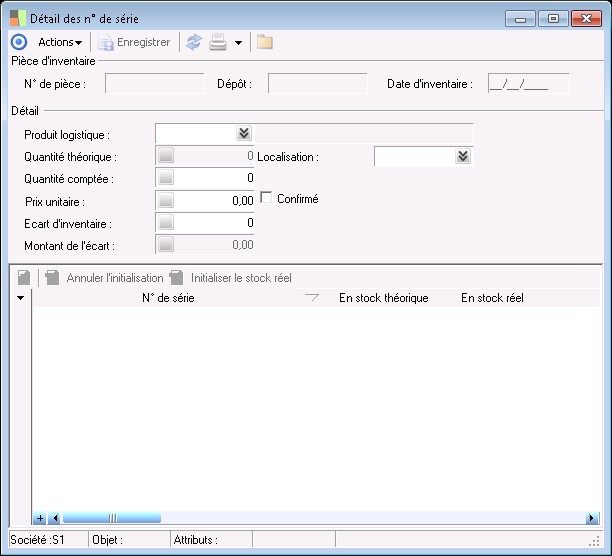Click the plus button at grid bottom
Image resolution: width=612 pixels, height=556 pixels.
point(40,518)
